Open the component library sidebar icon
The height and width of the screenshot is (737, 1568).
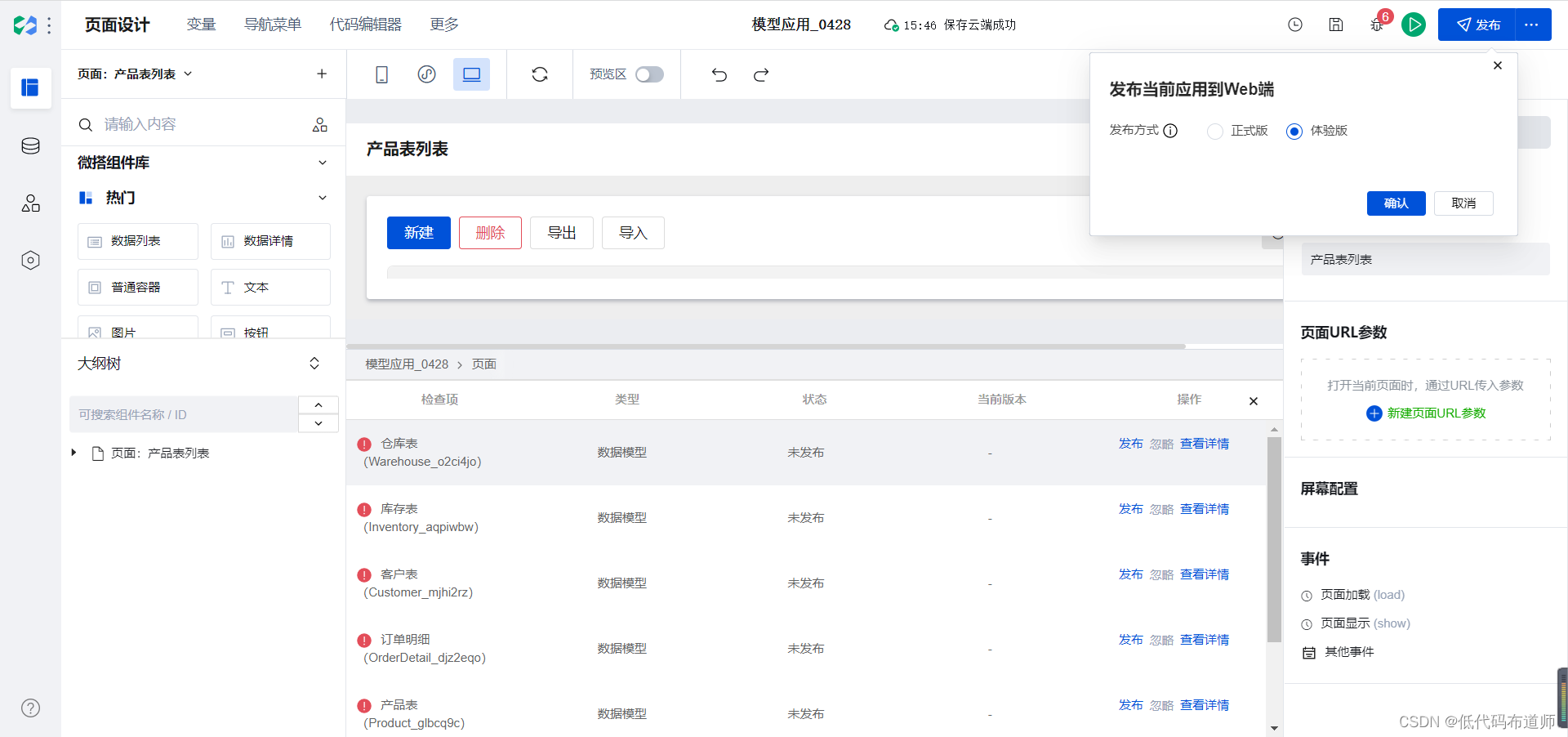pyautogui.click(x=30, y=203)
